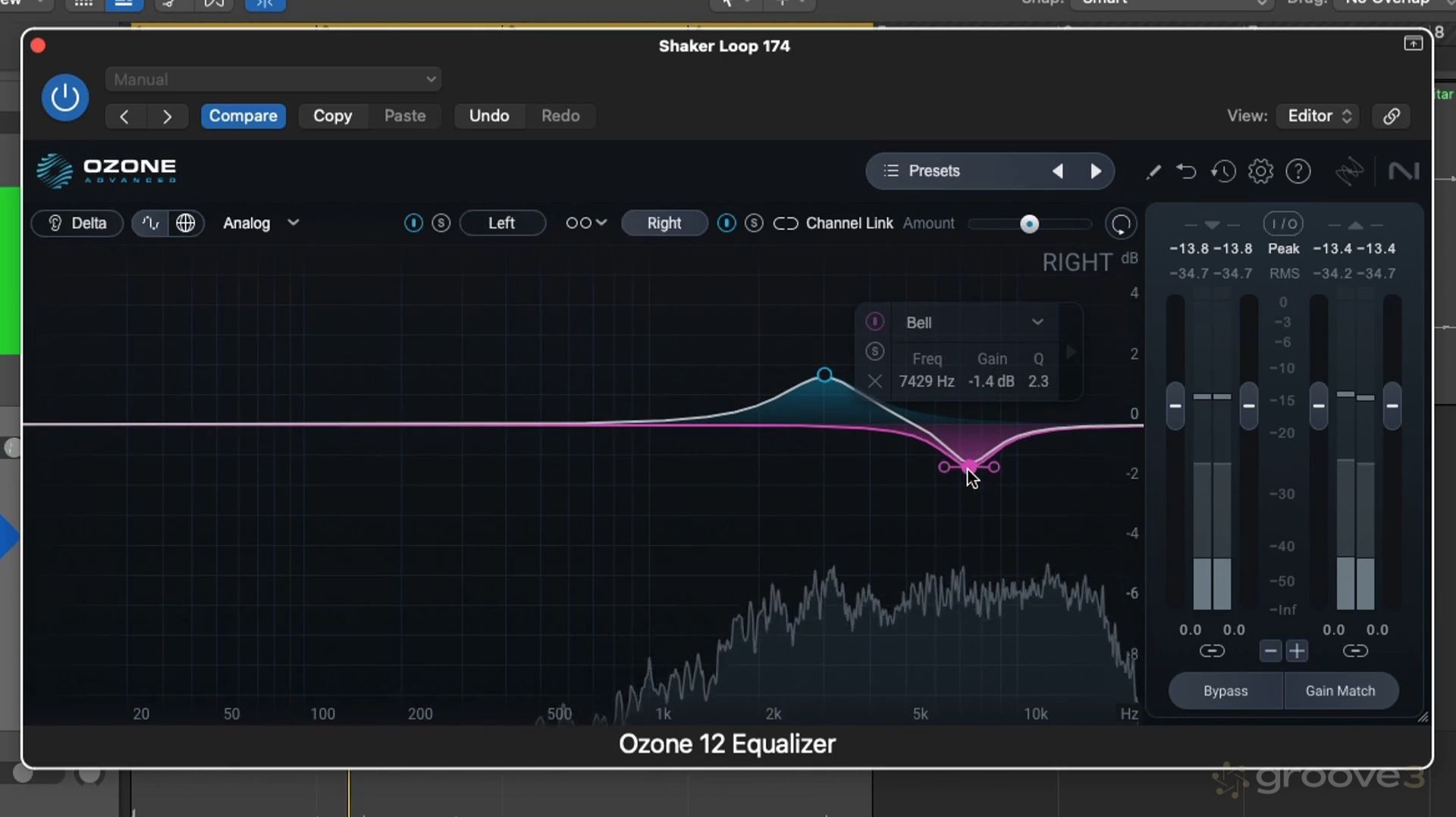Click the circular reset icon beside Amount
1456x817 pixels.
[1121, 224]
